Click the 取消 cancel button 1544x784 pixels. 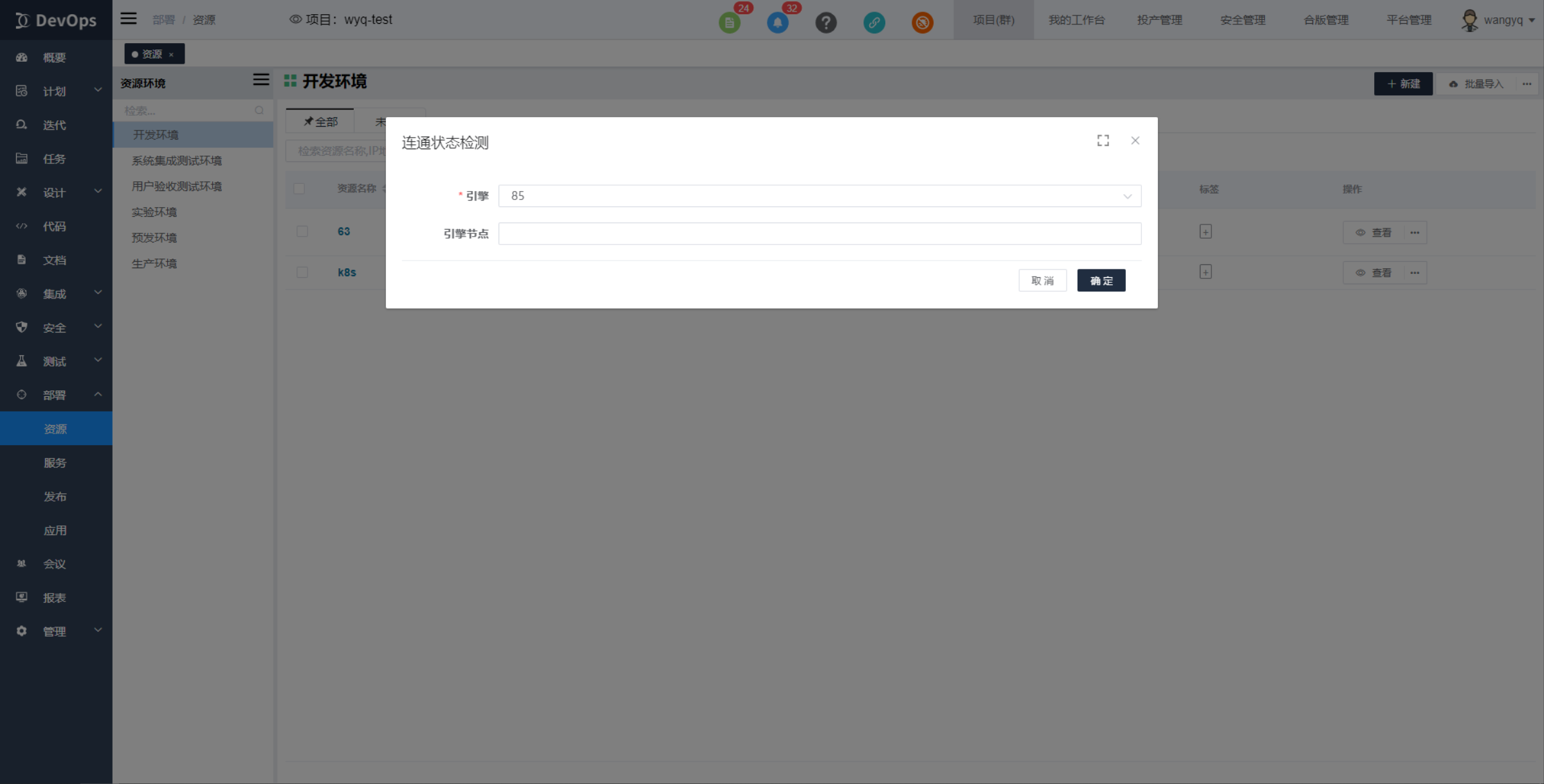(x=1042, y=280)
